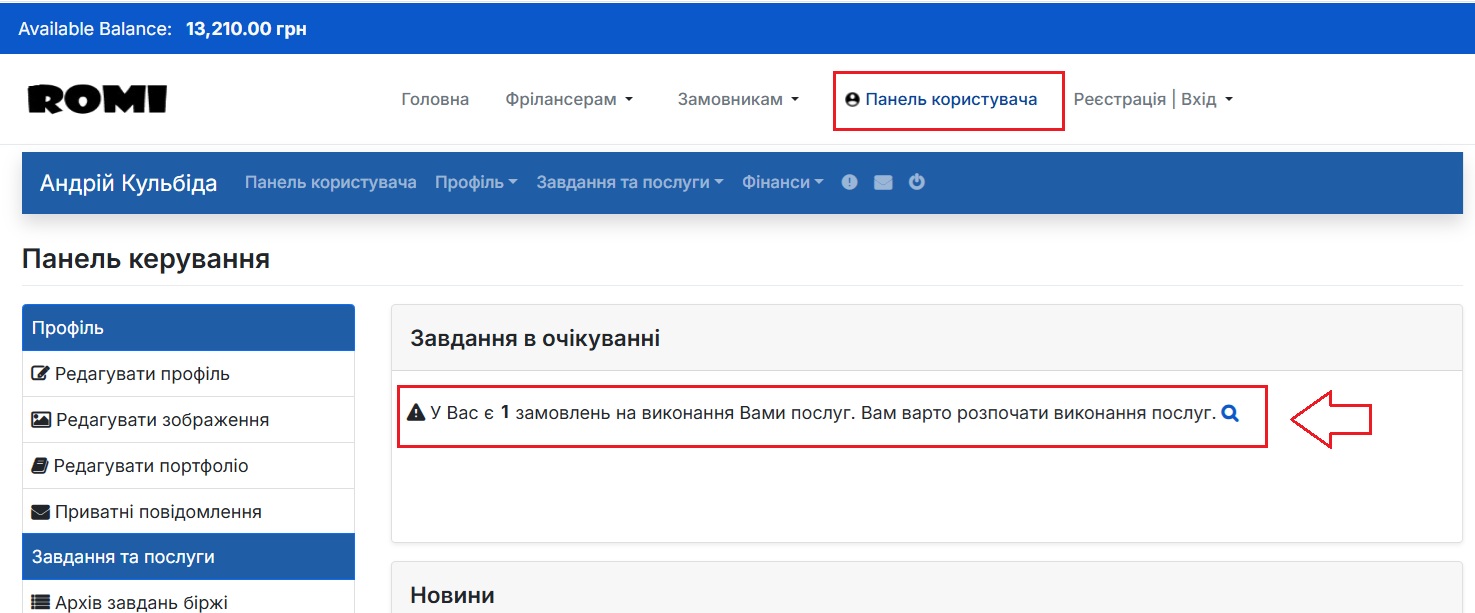Open notifications via the exclamation icon
Image resolution: width=1475 pixels, height=613 pixels.
pyautogui.click(x=849, y=182)
